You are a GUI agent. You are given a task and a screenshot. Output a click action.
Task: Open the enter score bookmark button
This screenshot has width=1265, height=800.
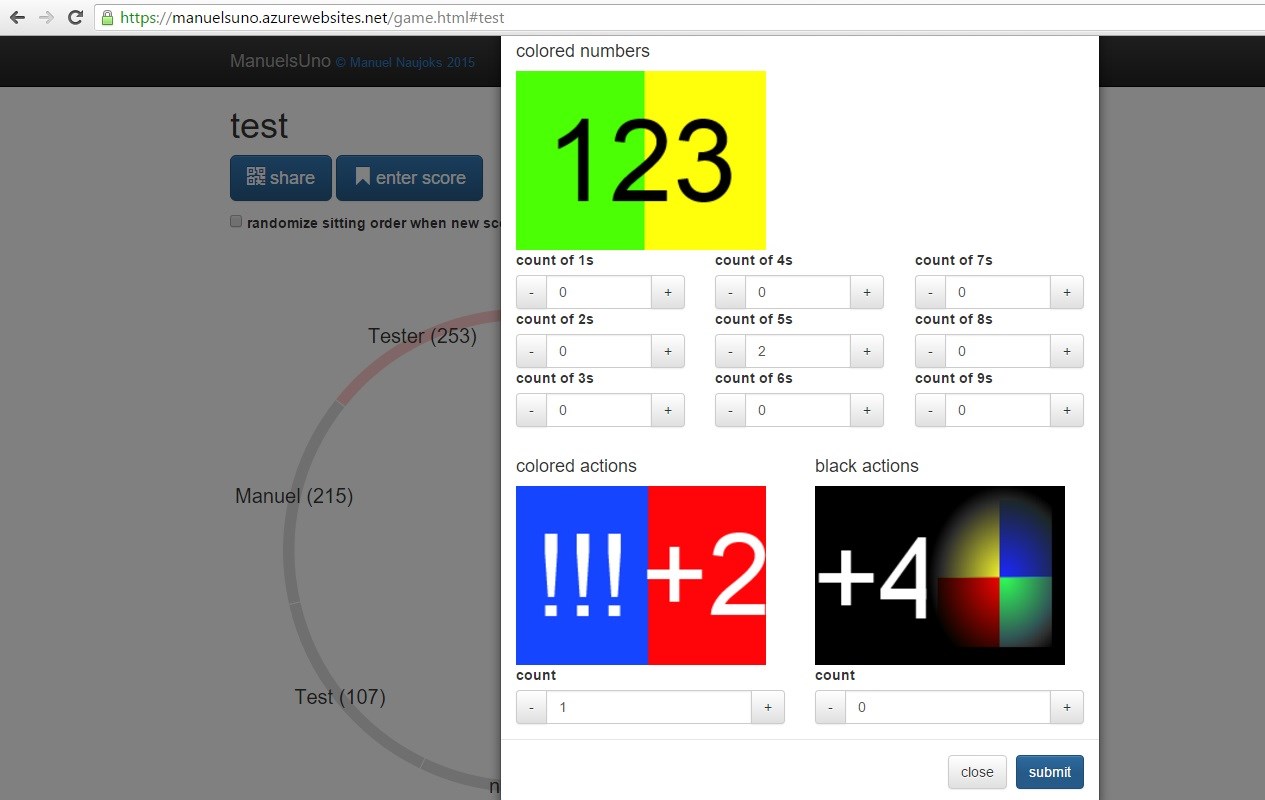(x=409, y=178)
